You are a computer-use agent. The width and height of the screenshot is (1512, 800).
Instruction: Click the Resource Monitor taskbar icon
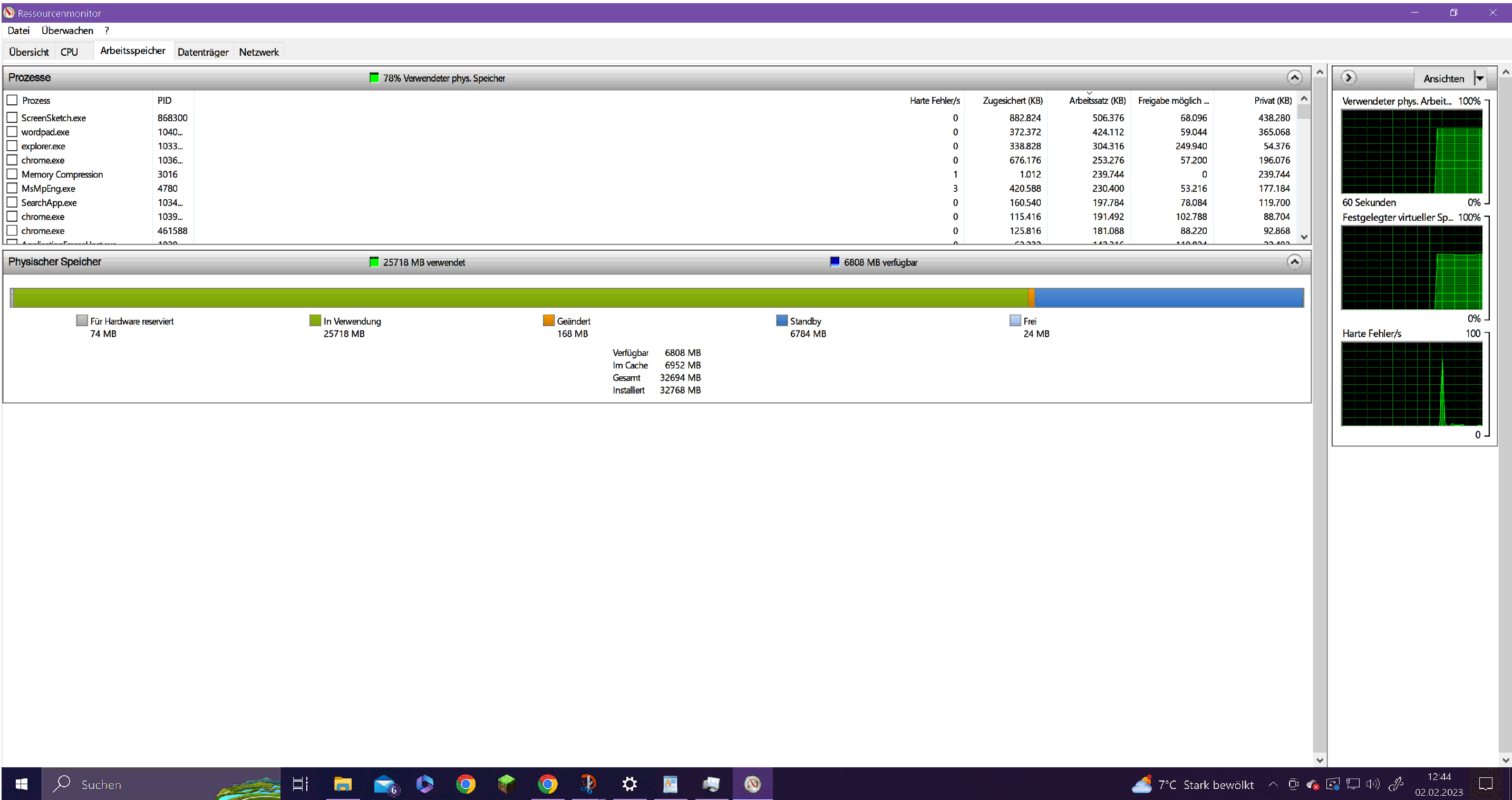point(752,784)
